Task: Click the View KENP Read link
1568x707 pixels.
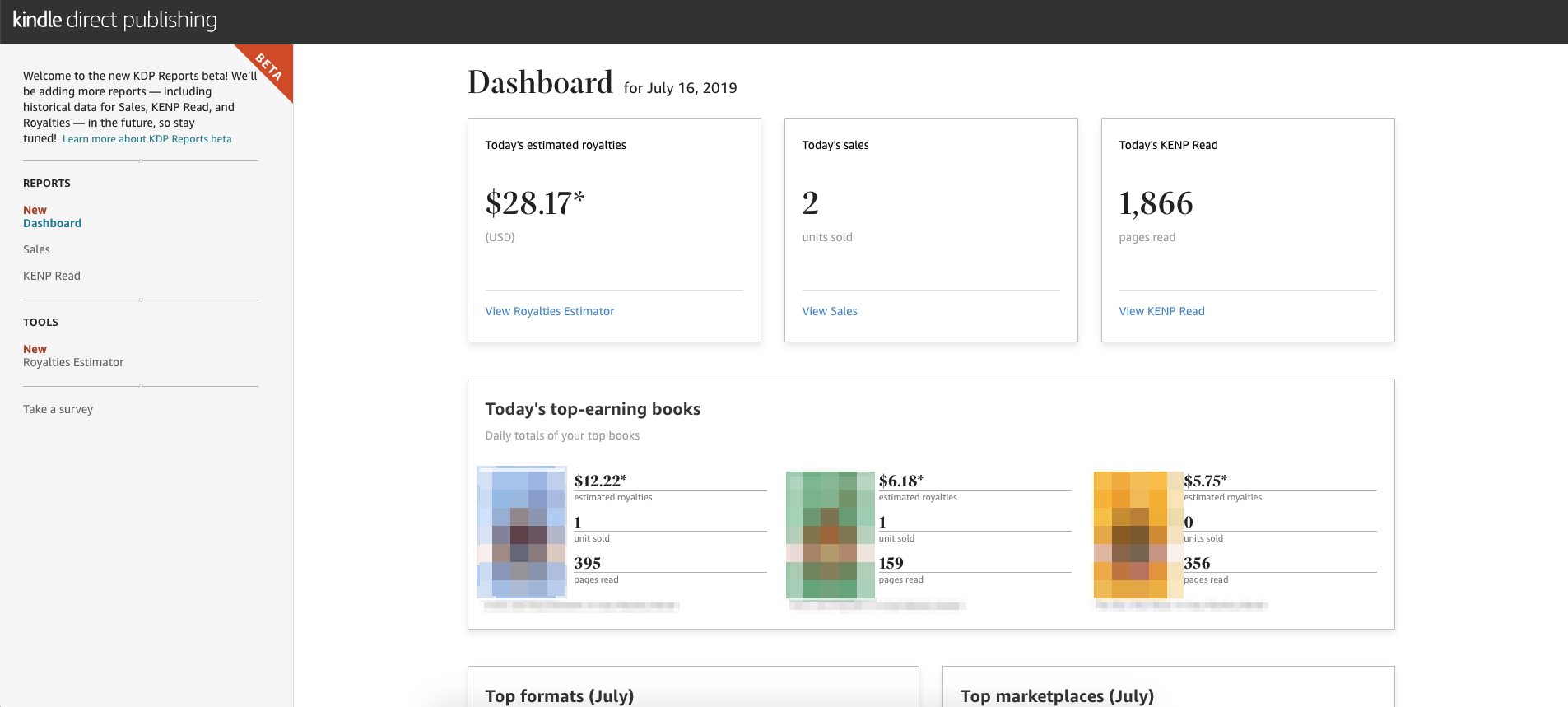Action: (x=1161, y=311)
